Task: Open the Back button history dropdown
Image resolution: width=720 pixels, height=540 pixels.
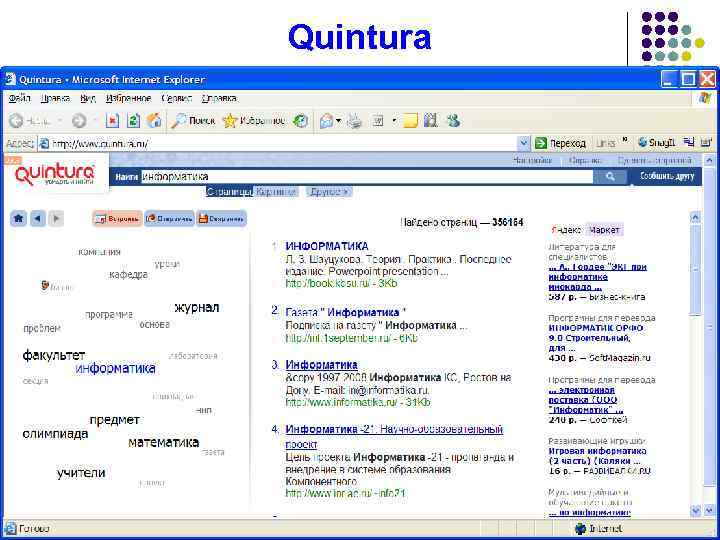Action: 60,121
